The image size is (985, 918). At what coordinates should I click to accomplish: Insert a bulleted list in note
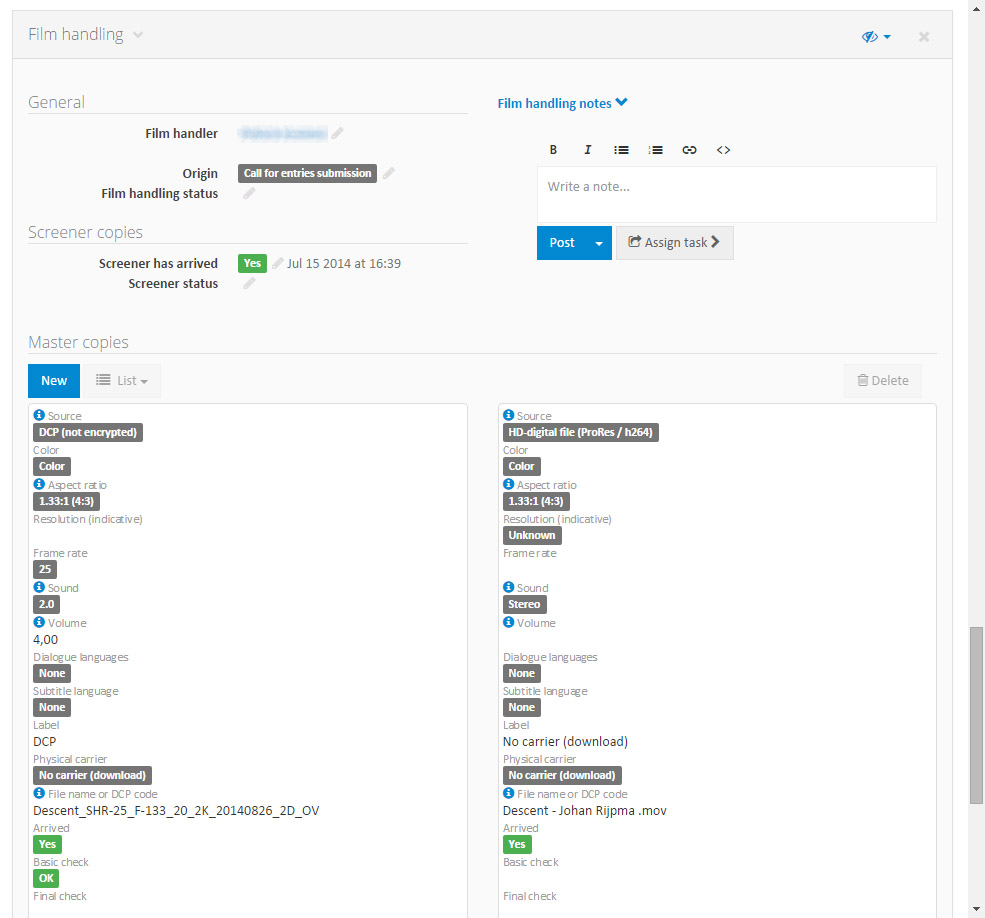click(621, 150)
